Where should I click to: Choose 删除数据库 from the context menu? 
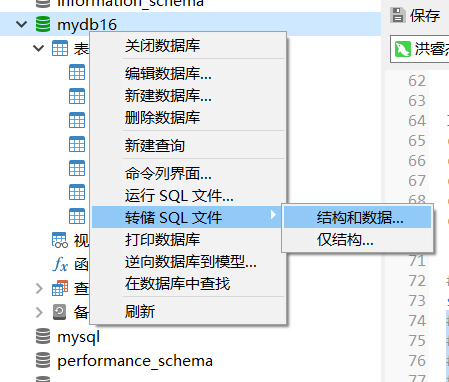click(x=188, y=117)
